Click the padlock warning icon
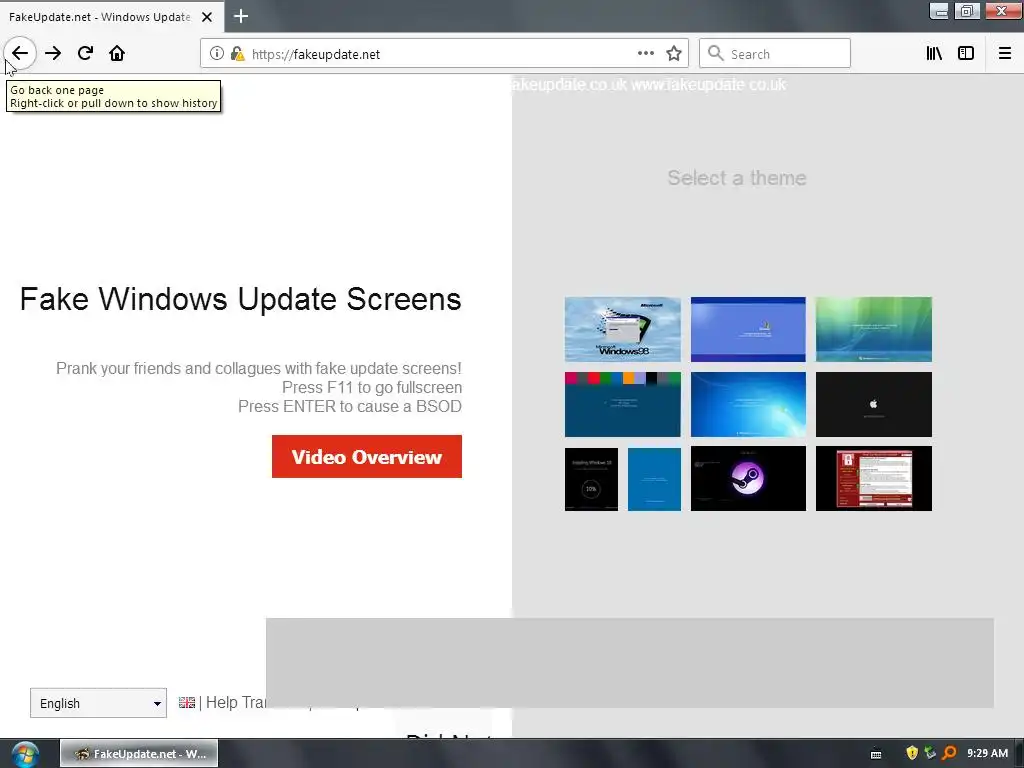Viewport: 1024px width, 768px height. pos(238,54)
